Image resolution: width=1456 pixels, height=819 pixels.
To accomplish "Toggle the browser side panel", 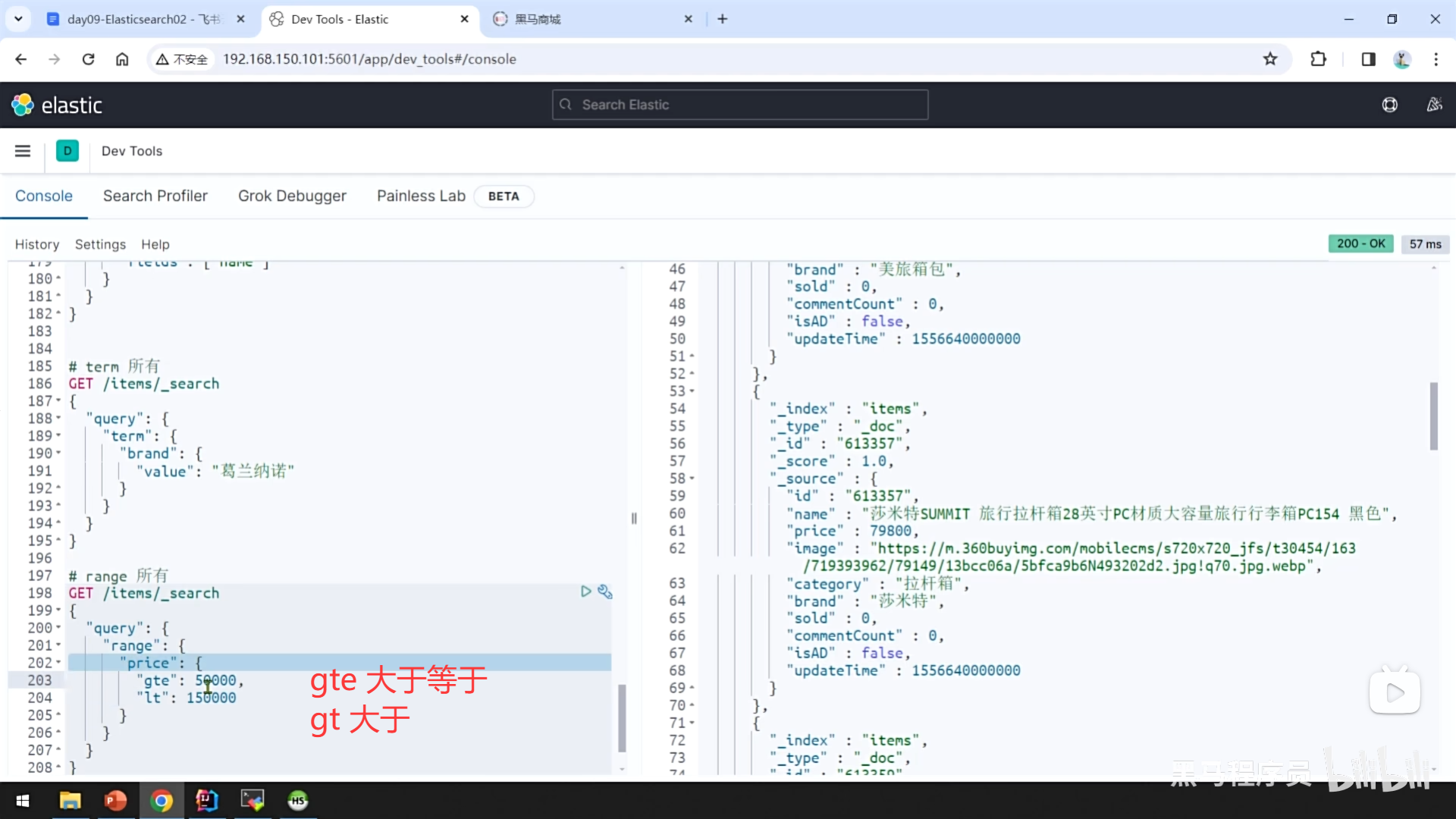I will point(1368,59).
